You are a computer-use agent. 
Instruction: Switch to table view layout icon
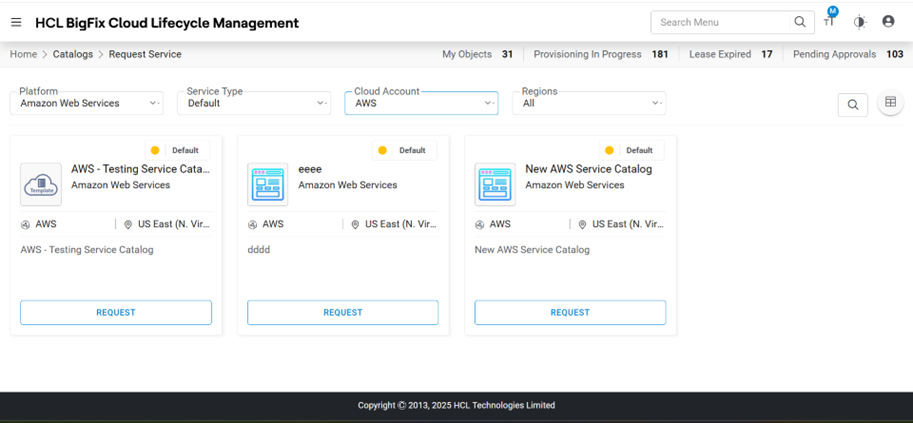[x=890, y=102]
